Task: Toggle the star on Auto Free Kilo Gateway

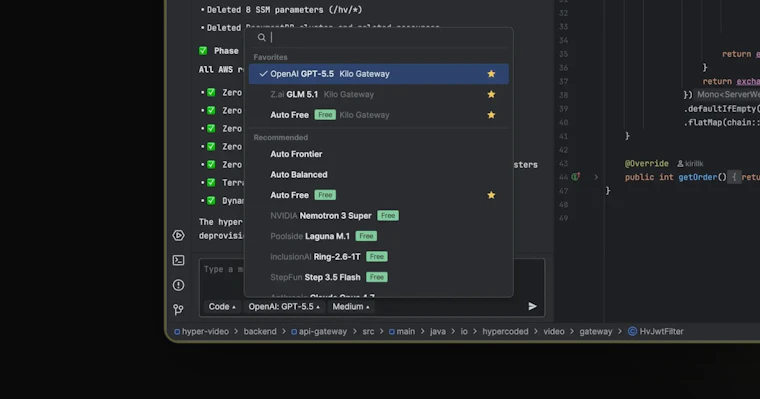Action: pyautogui.click(x=491, y=115)
